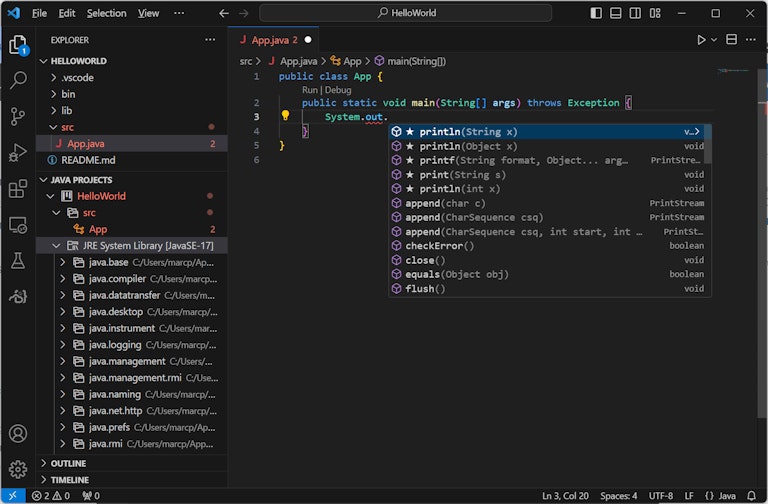Click the Debug code lens link
Screen dimensions: 768x504
point(337,90)
